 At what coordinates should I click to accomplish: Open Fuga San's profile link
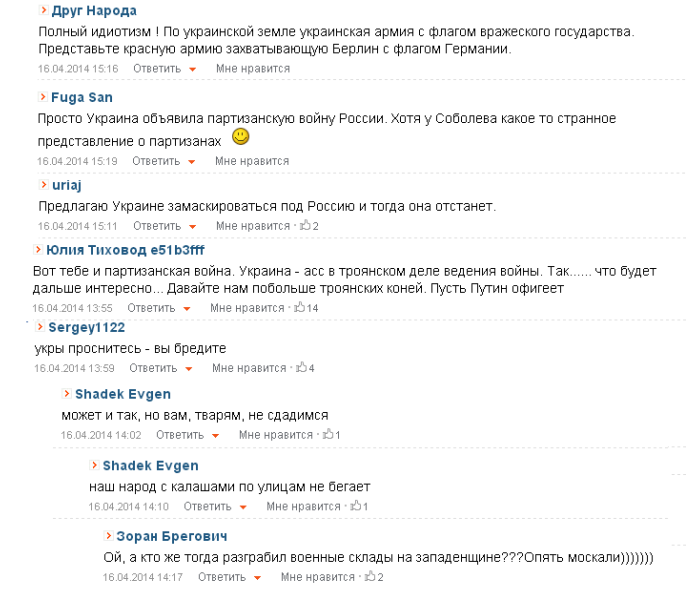(82, 97)
